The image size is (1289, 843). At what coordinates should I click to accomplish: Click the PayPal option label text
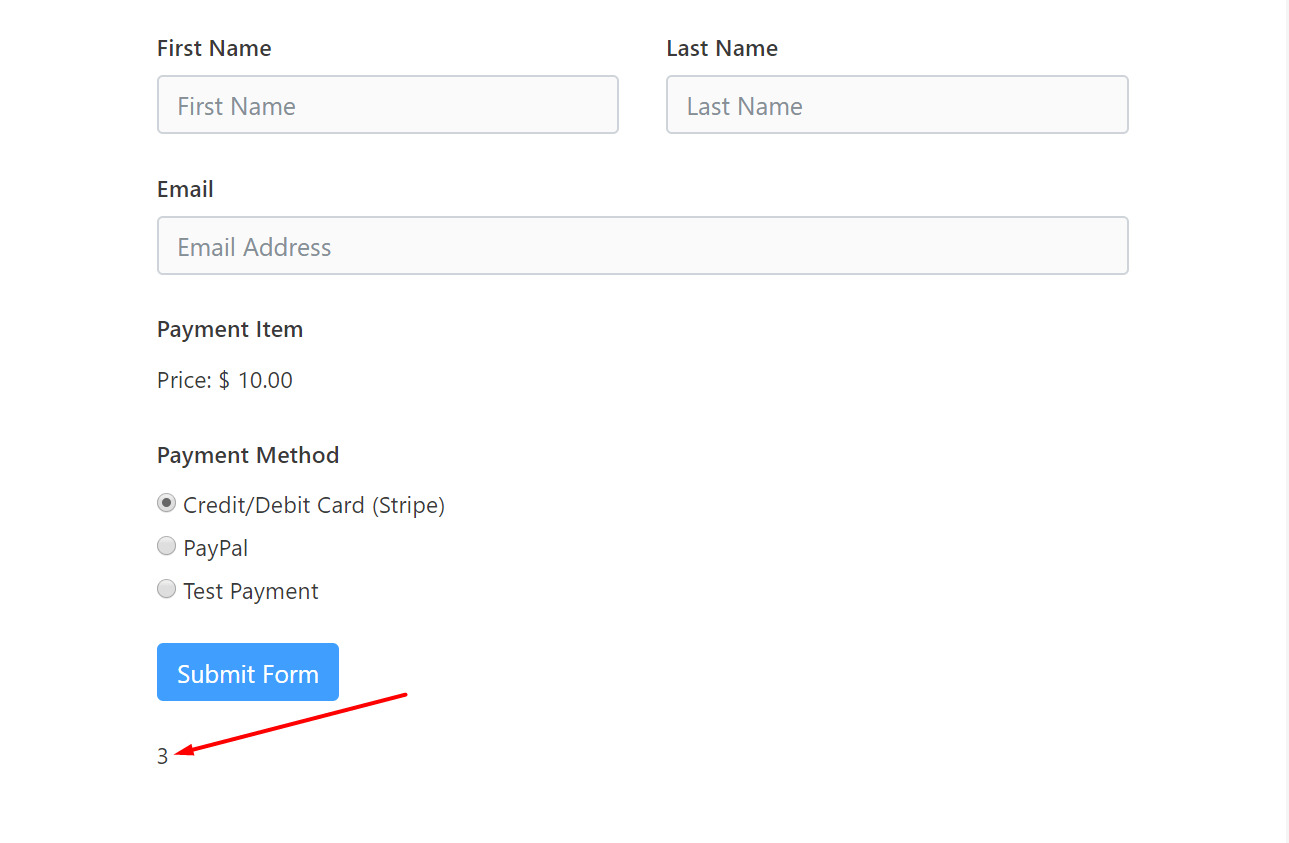(x=215, y=547)
